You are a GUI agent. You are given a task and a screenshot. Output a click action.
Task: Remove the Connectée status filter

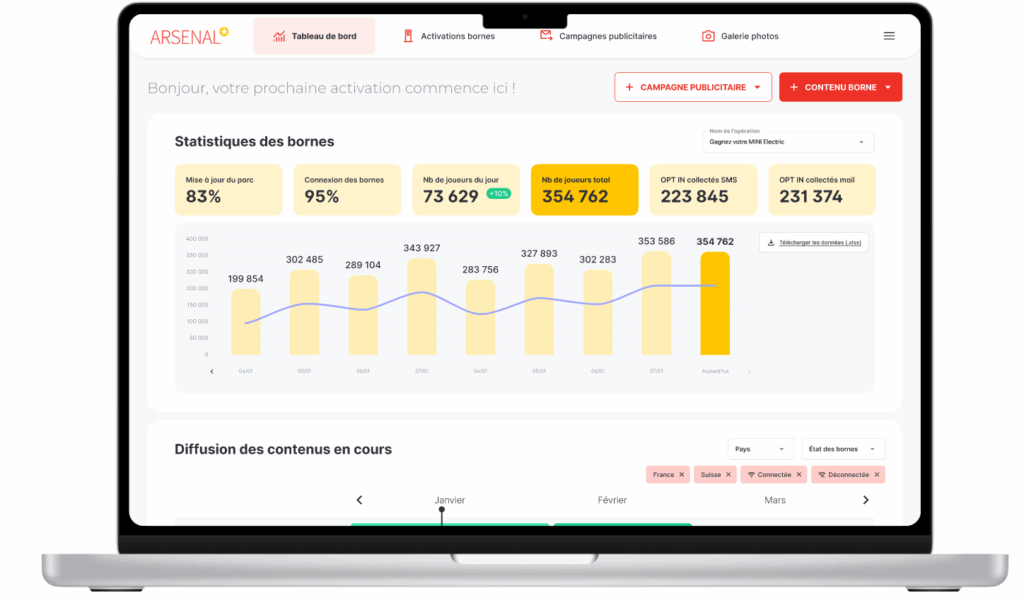(798, 474)
